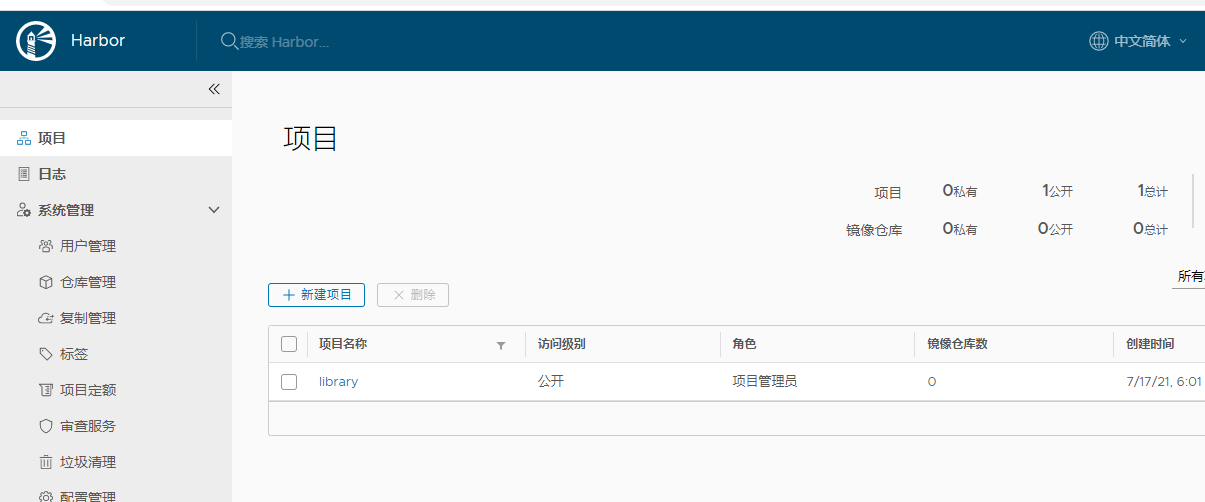Click the 镜像仓库 statistics label
The height and width of the screenshot is (502, 1205).
pyautogui.click(x=874, y=230)
